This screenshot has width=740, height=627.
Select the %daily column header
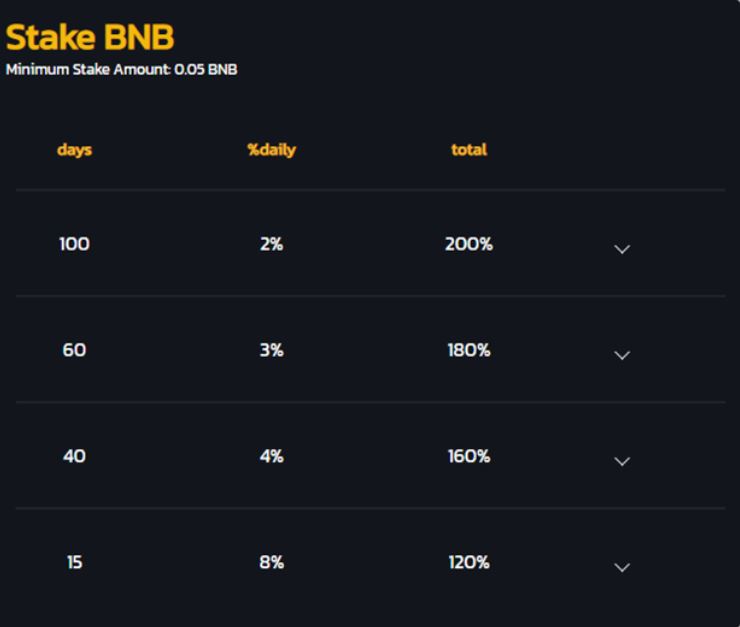pyautogui.click(x=272, y=150)
